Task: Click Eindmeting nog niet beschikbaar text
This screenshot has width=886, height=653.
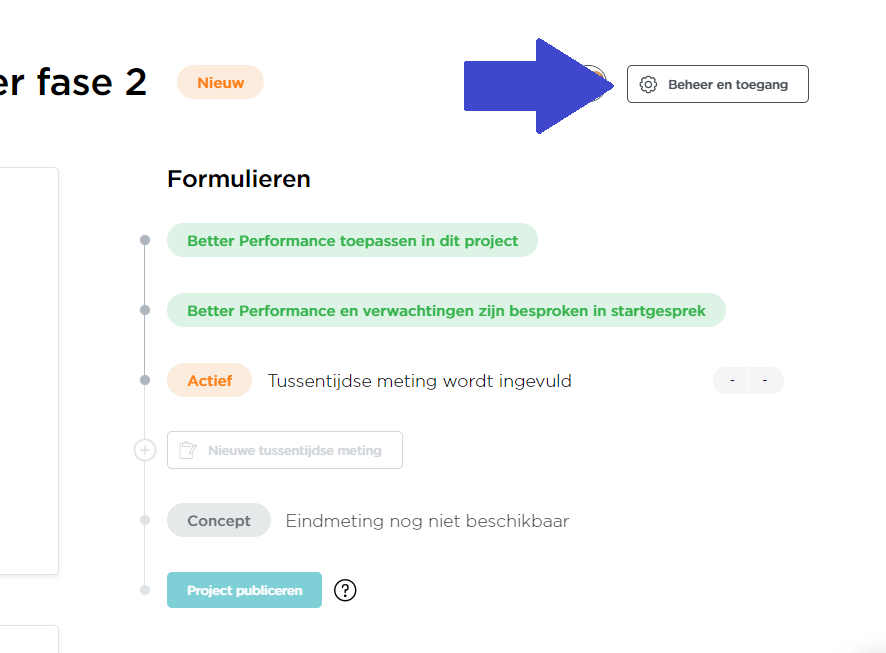Action: [427, 521]
